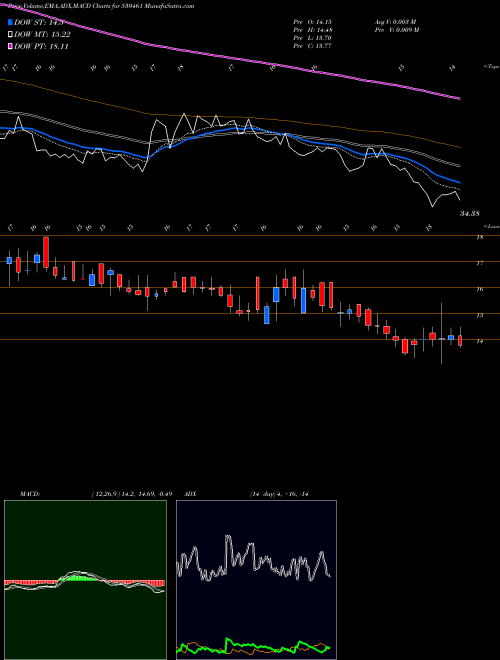Click the 'Pre O: 14.15' open value
The height and width of the screenshot is (660, 500).
click(314, 22)
